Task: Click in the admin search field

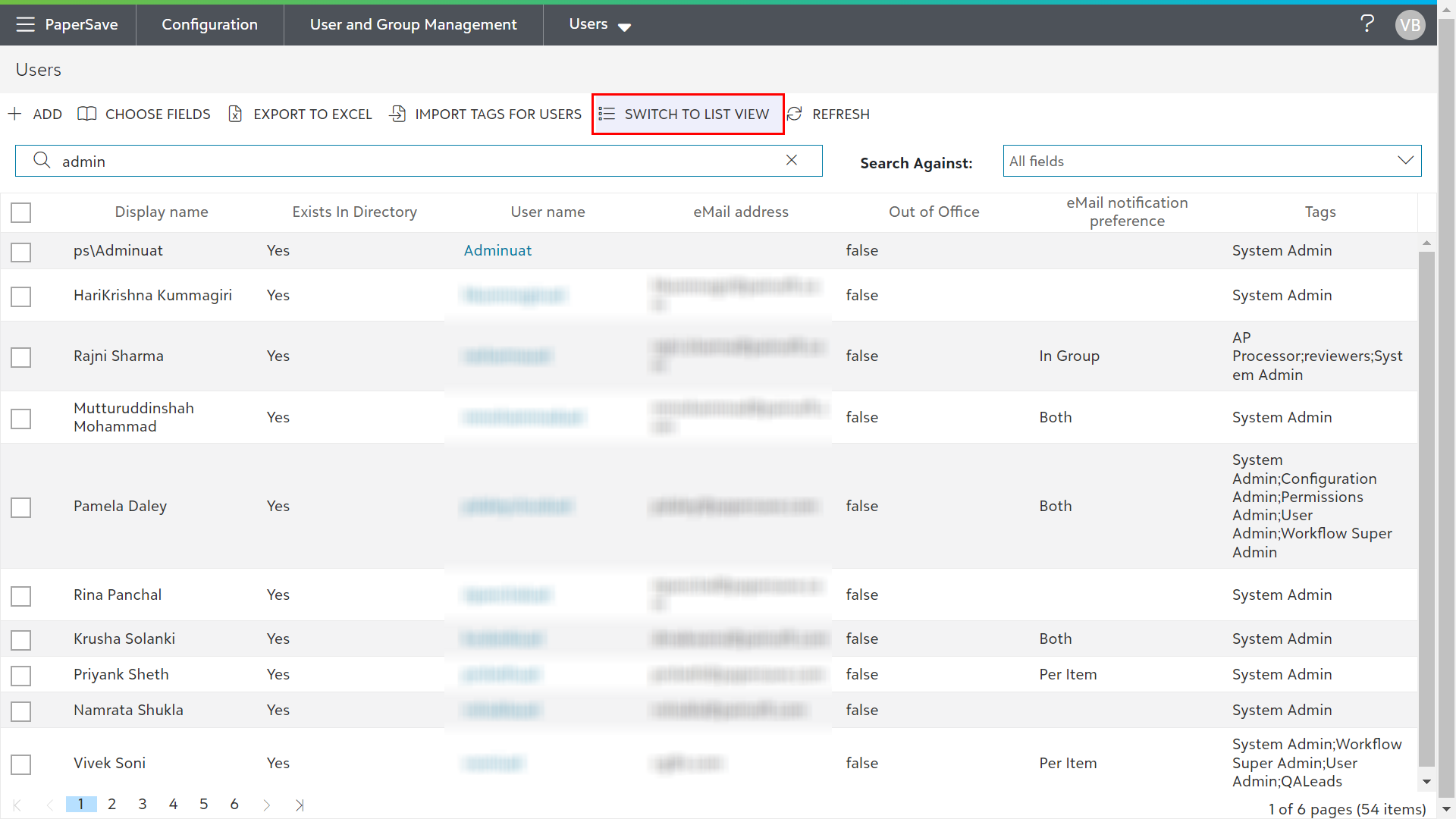Action: pos(417,161)
